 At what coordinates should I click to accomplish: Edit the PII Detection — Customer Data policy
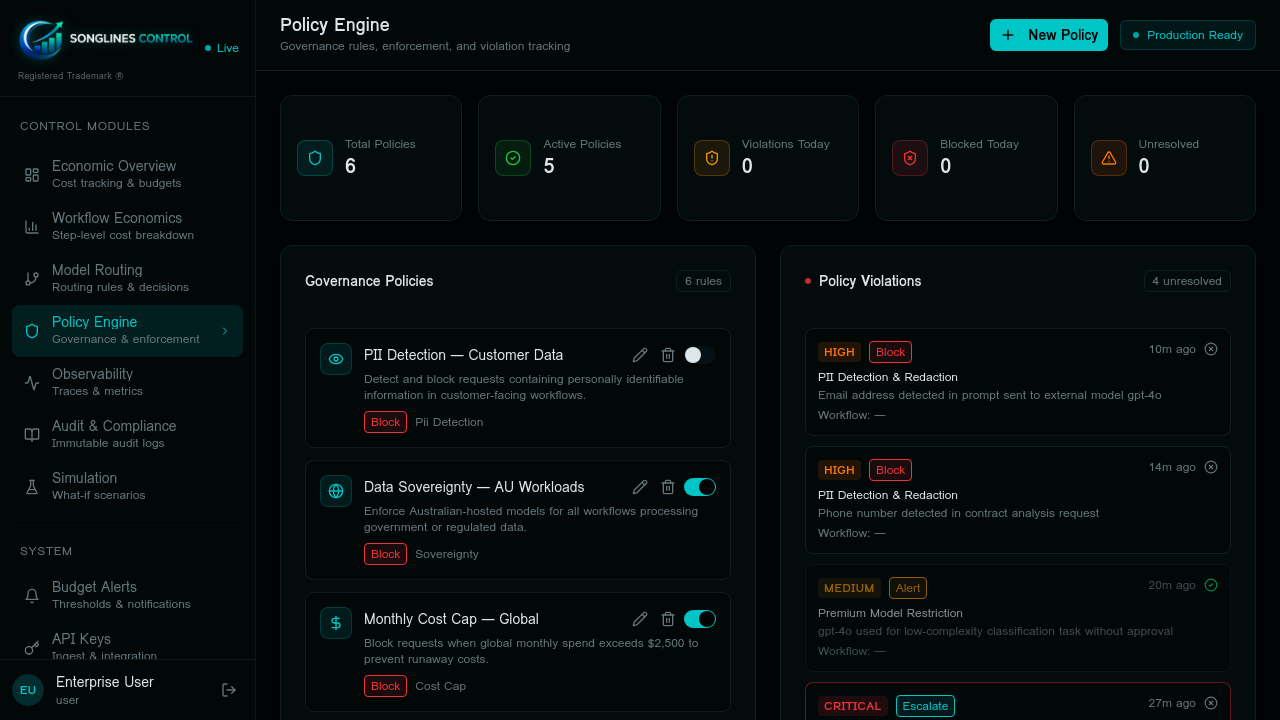640,355
